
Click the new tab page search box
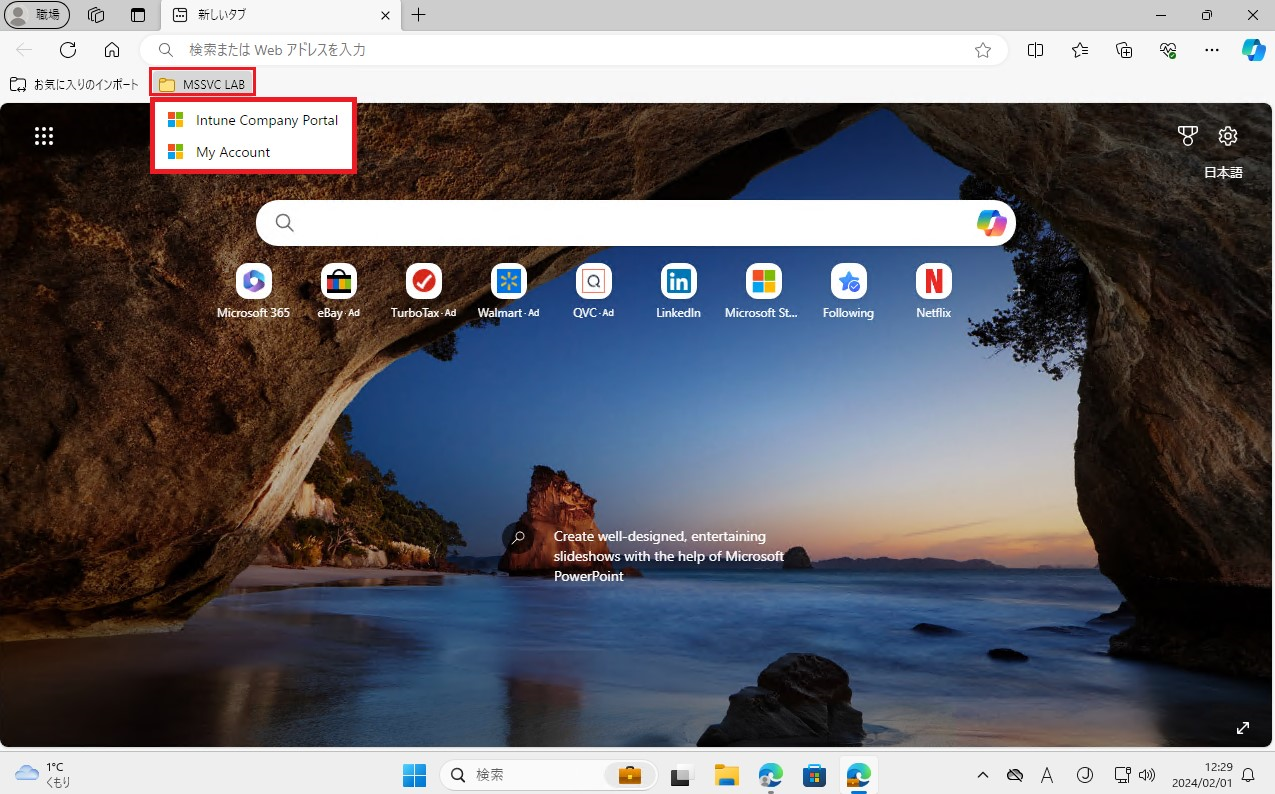(x=635, y=223)
